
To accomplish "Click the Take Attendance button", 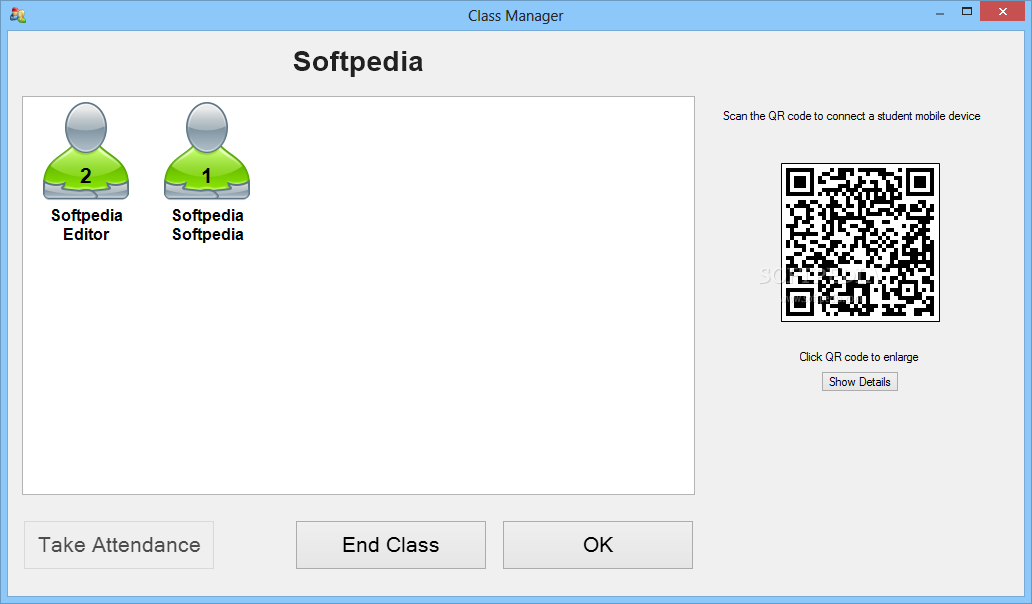I will click(x=119, y=545).
